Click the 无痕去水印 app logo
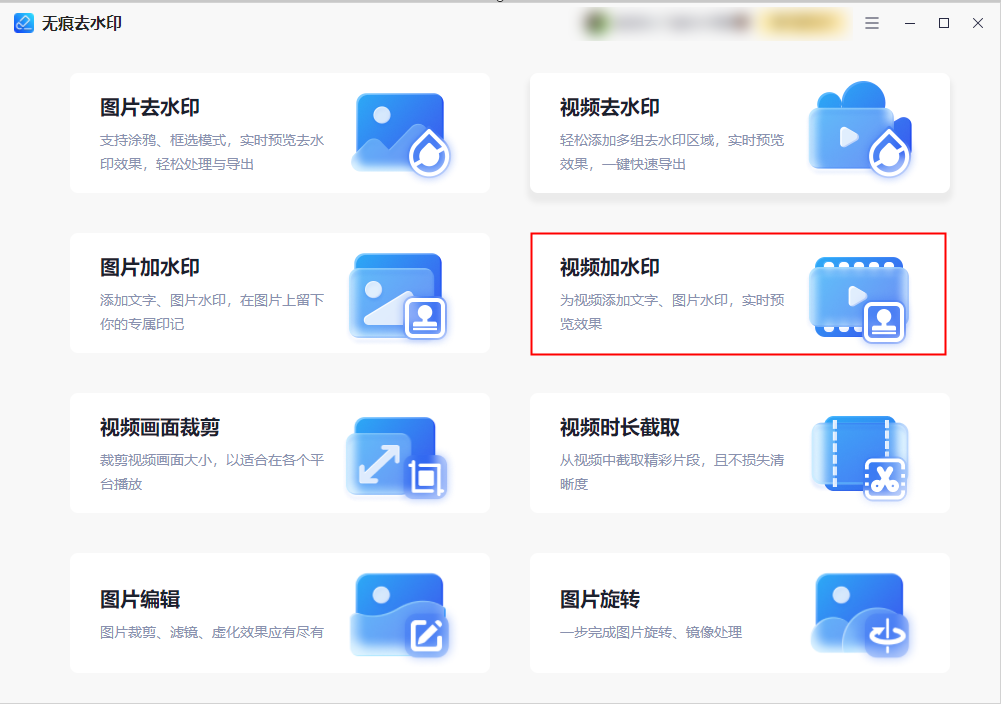This screenshot has height=704, width=1001. tap(23, 22)
